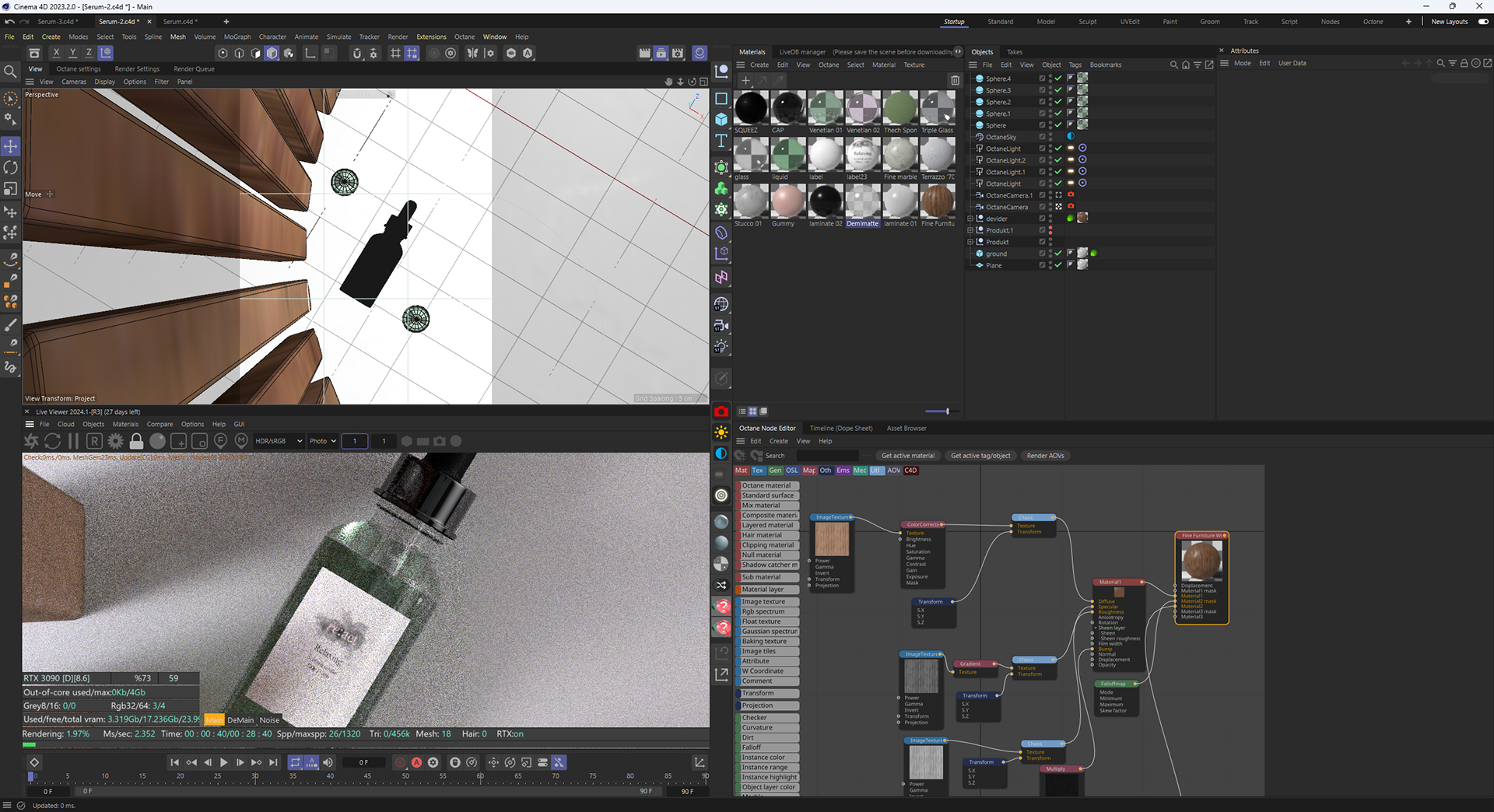
Task: Click current frame field showing 0 F
Action: pos(363,763)
